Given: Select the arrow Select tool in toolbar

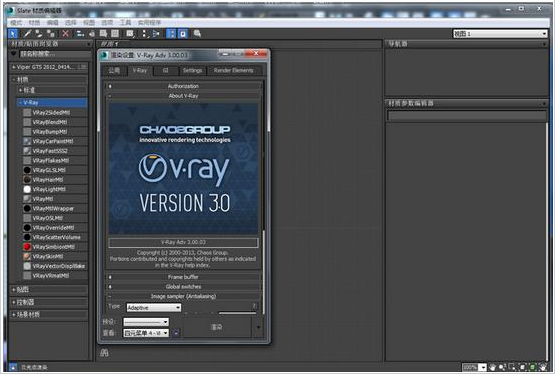Looking at the screenshot, I should (13, 34).
